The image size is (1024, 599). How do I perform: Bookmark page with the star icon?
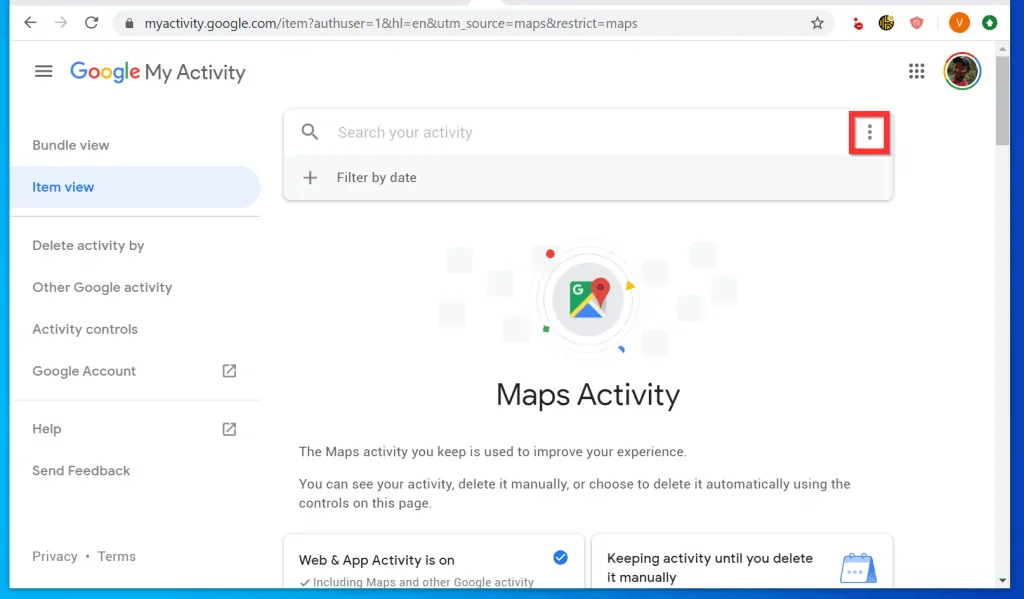coord(817,24)
